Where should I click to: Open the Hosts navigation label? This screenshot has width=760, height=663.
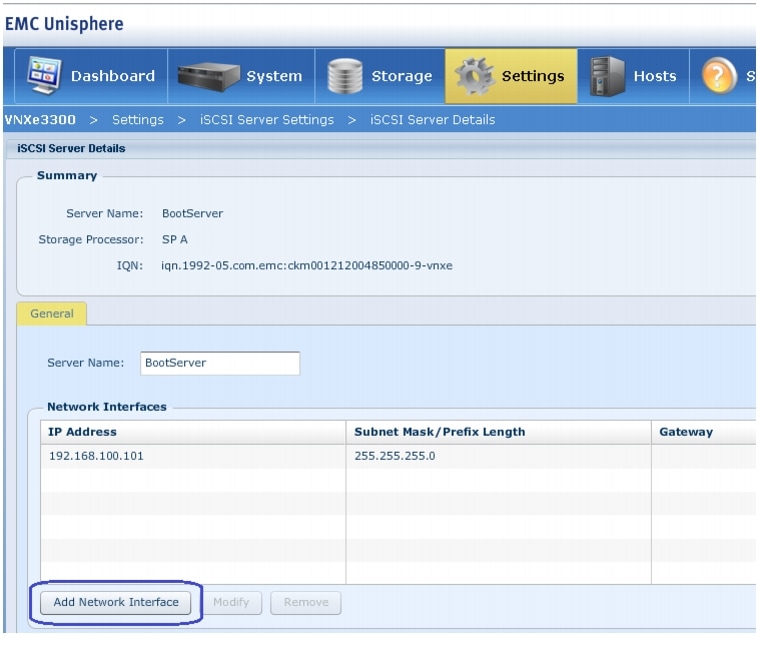point(655,76)
